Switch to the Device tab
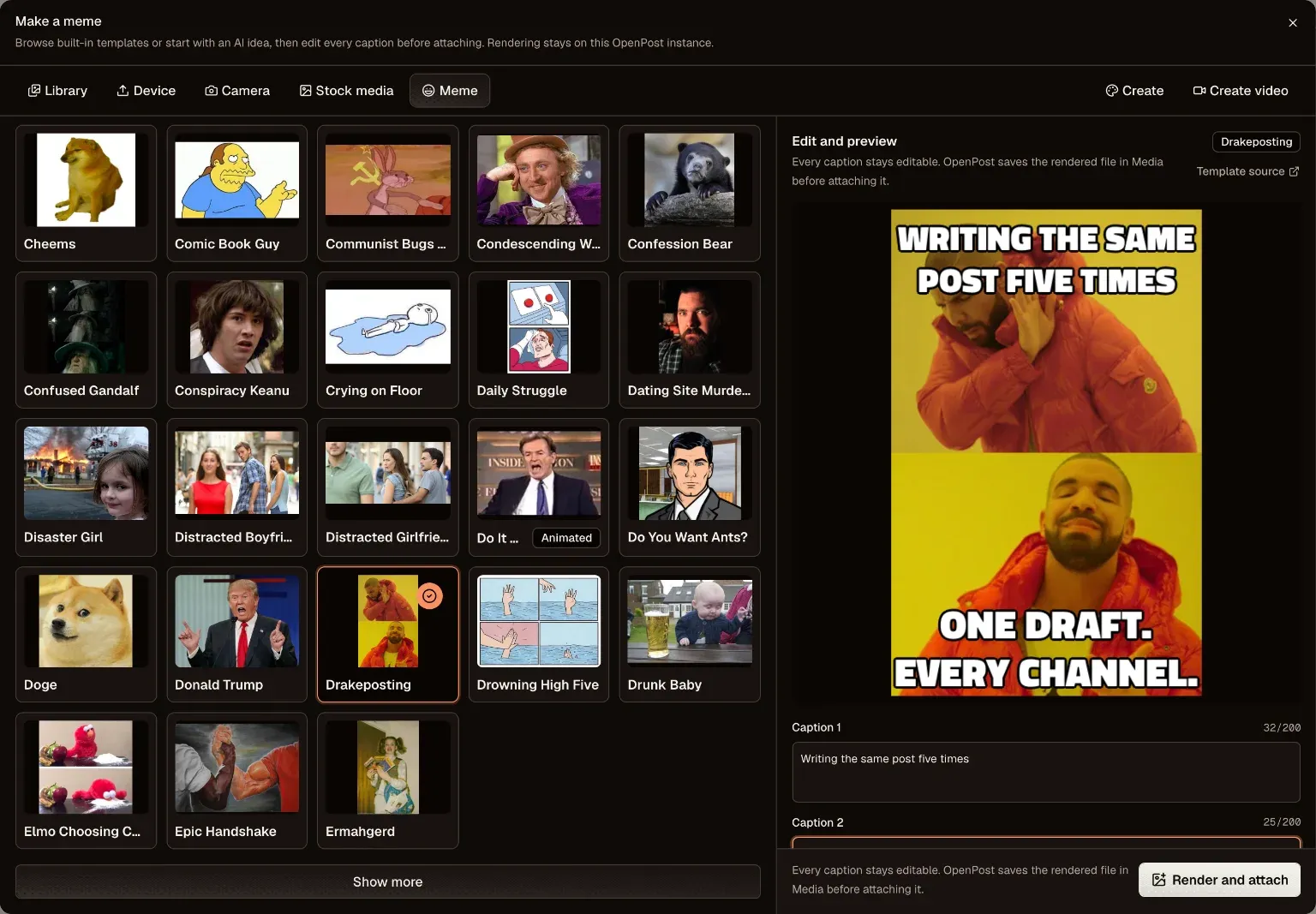 [146, 91]
